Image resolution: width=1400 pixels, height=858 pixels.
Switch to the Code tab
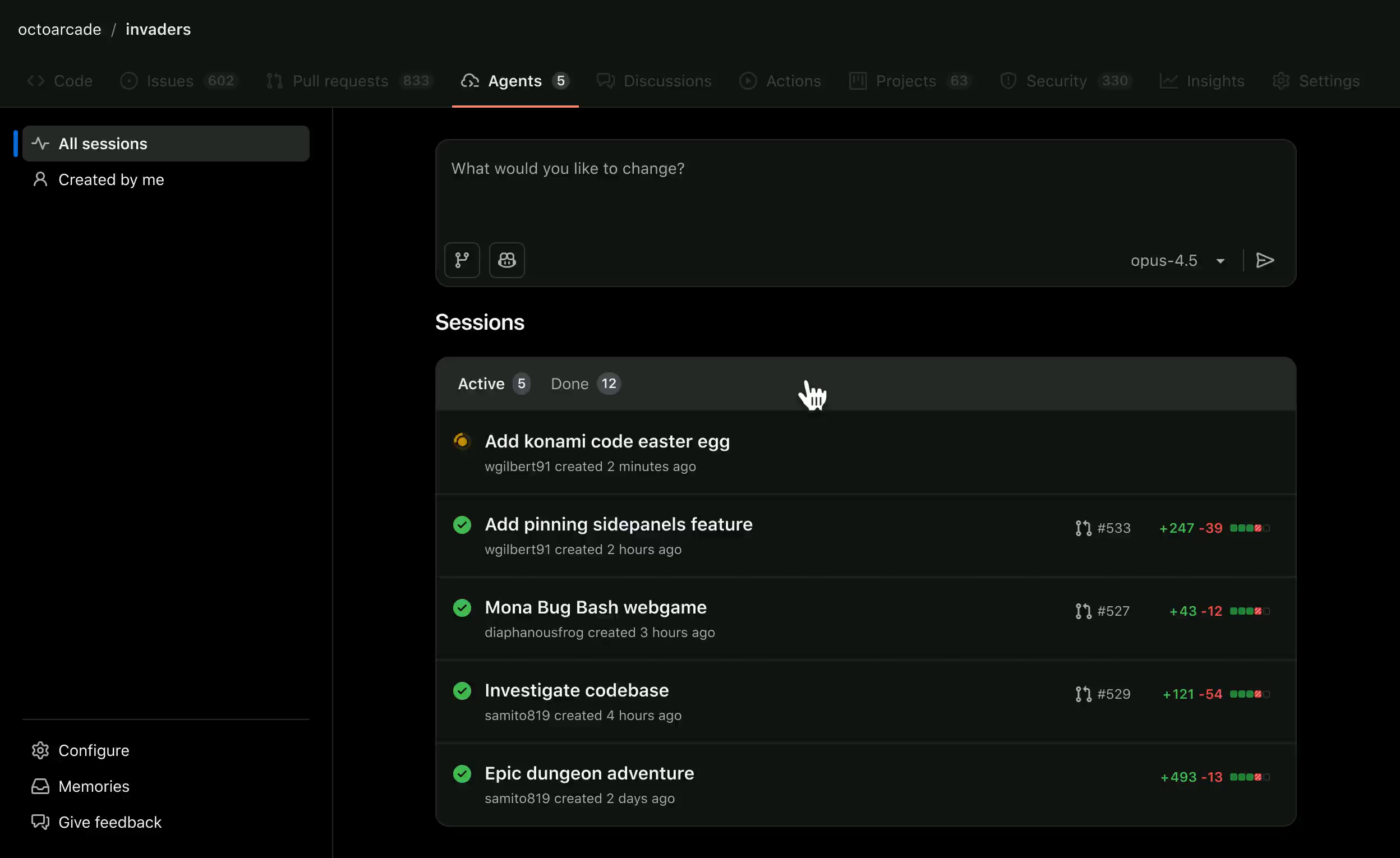tap(59, 81)
